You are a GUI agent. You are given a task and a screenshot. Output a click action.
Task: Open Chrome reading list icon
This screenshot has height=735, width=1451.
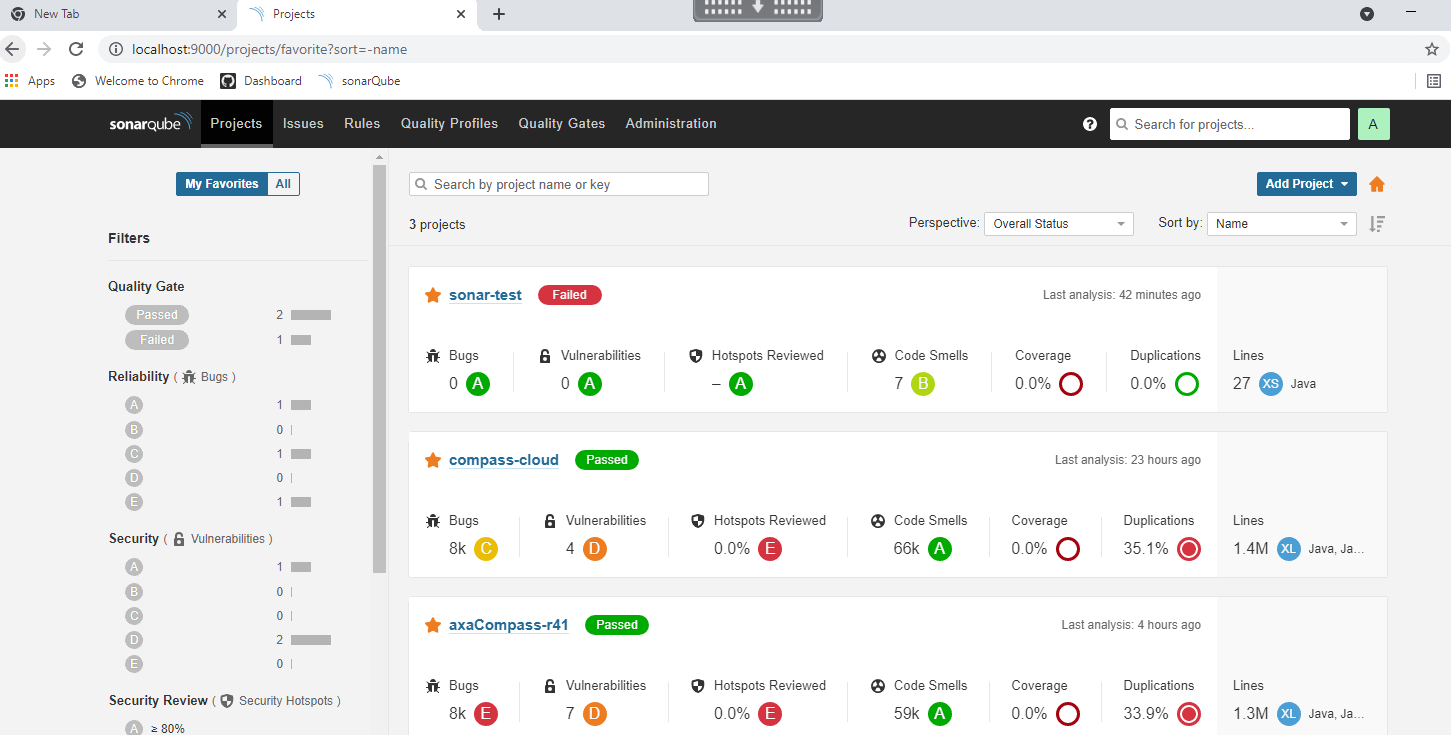click(1433, 81)
